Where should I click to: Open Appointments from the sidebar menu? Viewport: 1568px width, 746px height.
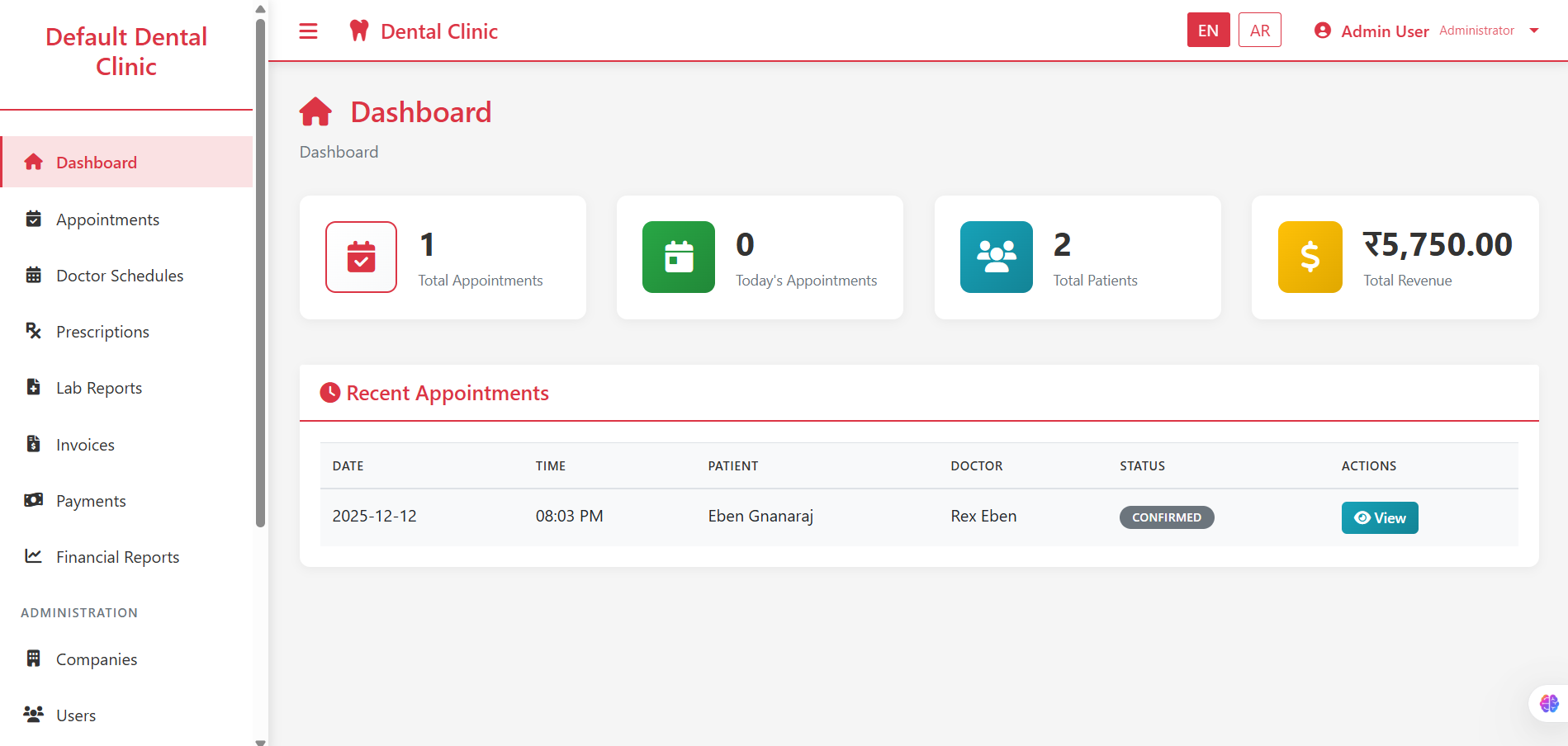(107, 219)
